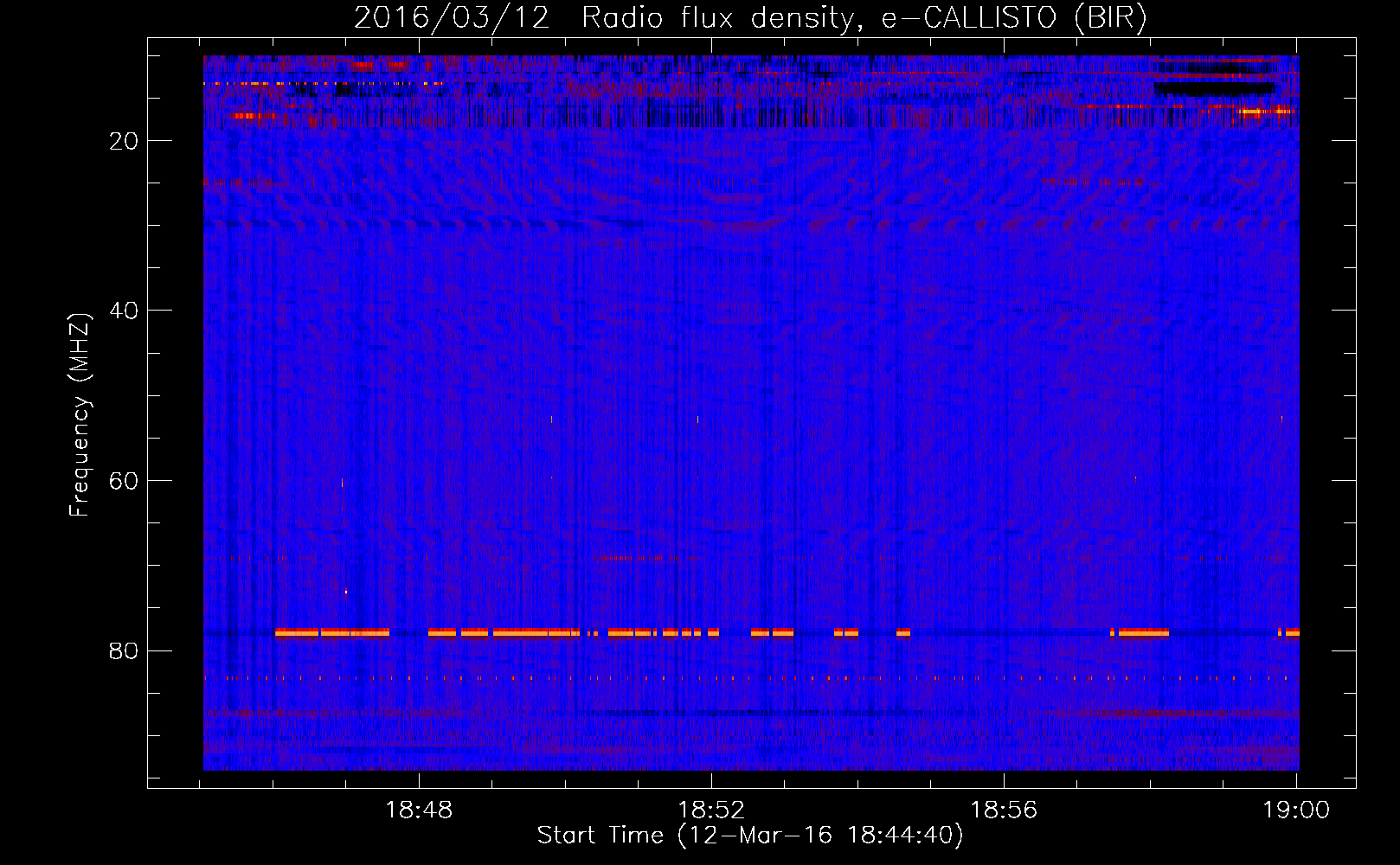The width and height of the screenshot is (1400, 865).
Task: Click the 18:52 time tick label
Action: pyautogui.click(x=711, y=811)
